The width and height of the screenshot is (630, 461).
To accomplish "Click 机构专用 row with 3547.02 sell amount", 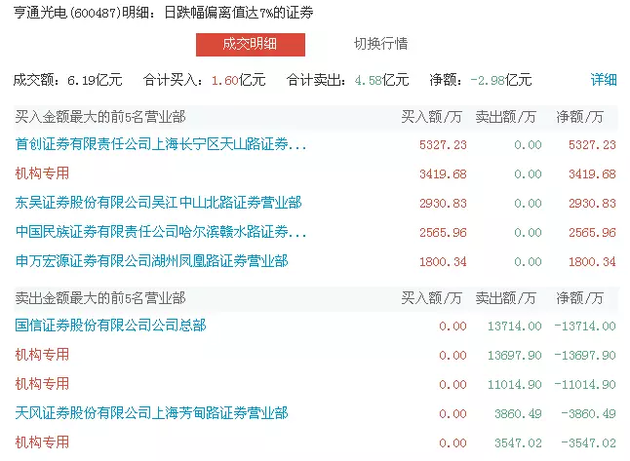I will 42,441.
